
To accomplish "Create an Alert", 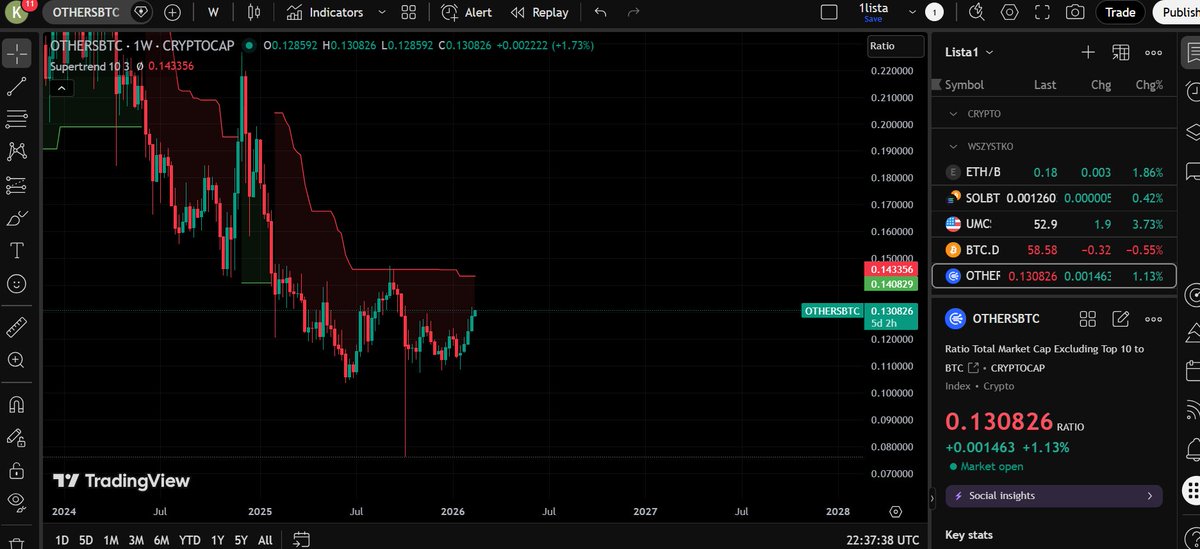I will point(466,12).
